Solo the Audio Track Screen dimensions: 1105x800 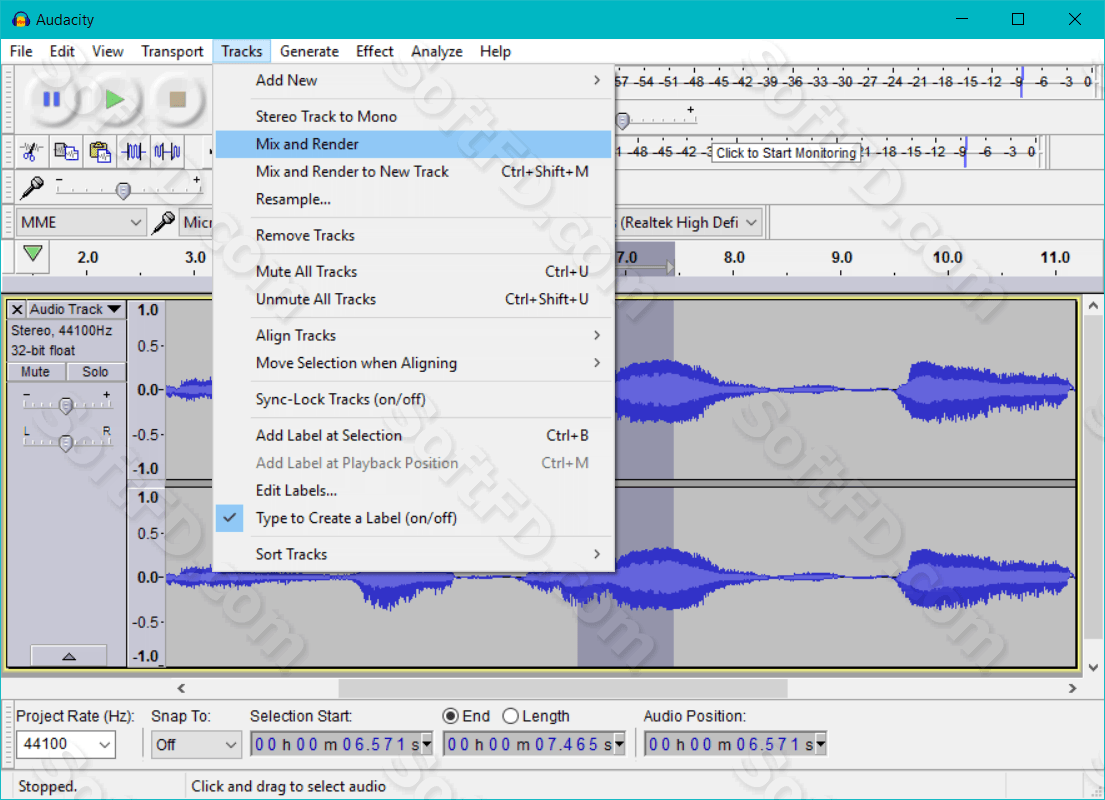(96, 371)
